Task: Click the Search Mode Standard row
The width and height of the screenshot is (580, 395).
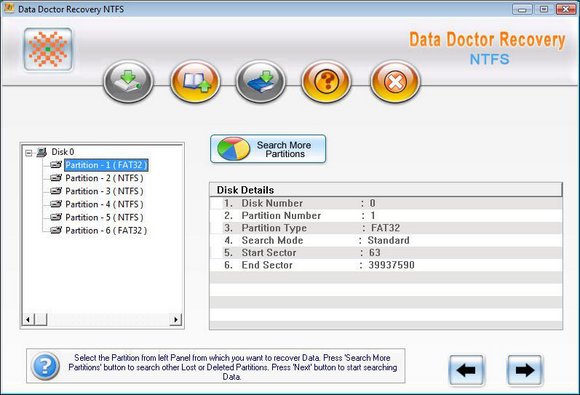Action: click(x=386, y=240)
